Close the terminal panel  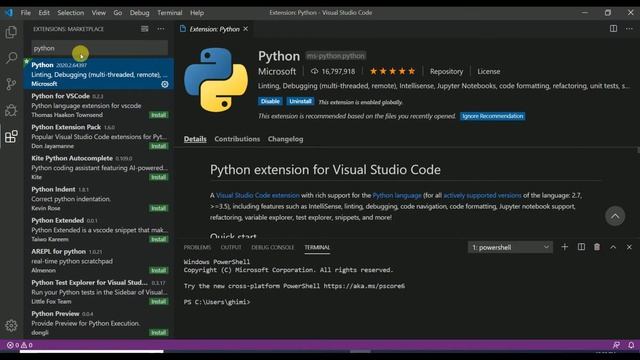tap(629, 247)
